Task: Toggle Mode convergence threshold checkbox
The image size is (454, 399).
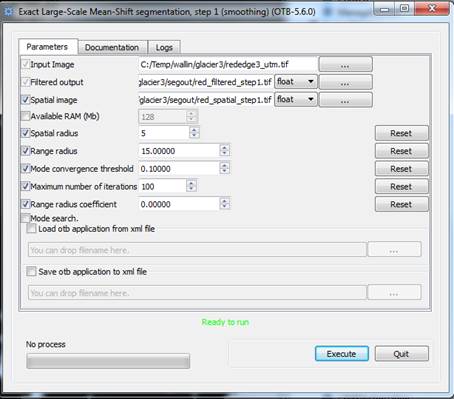Action: 26,168
